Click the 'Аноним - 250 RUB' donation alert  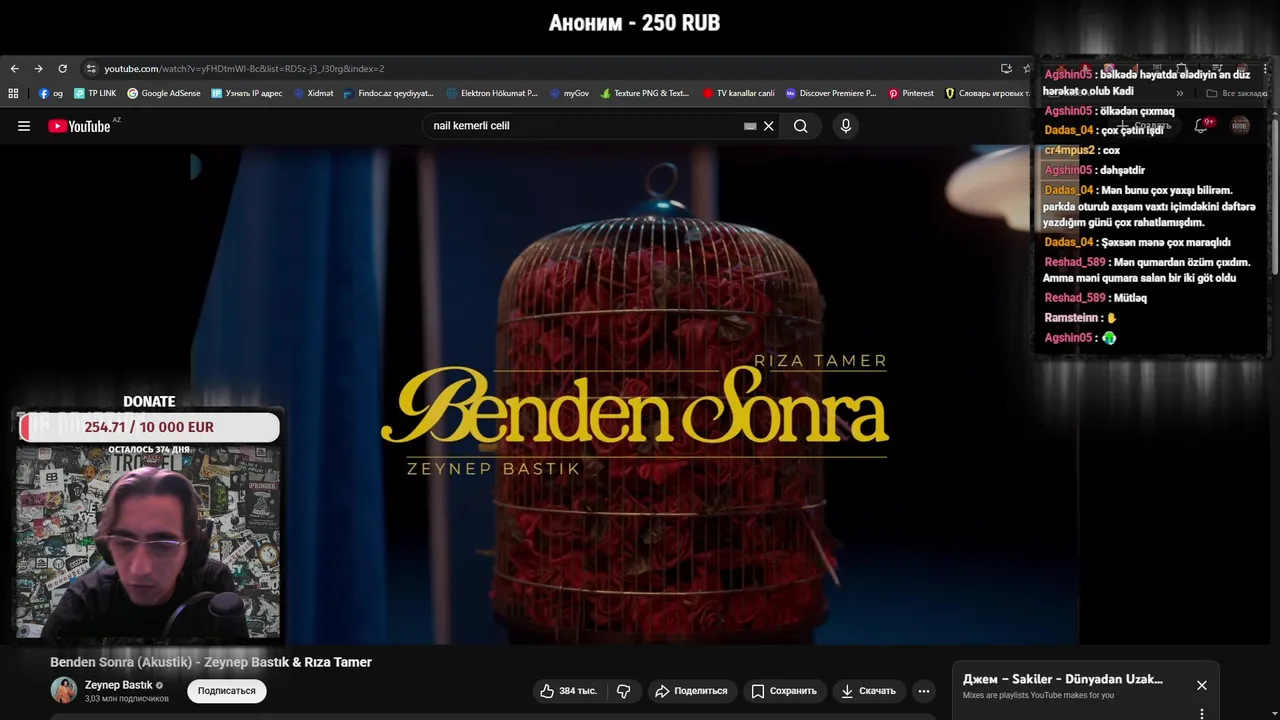click(634, 23)
